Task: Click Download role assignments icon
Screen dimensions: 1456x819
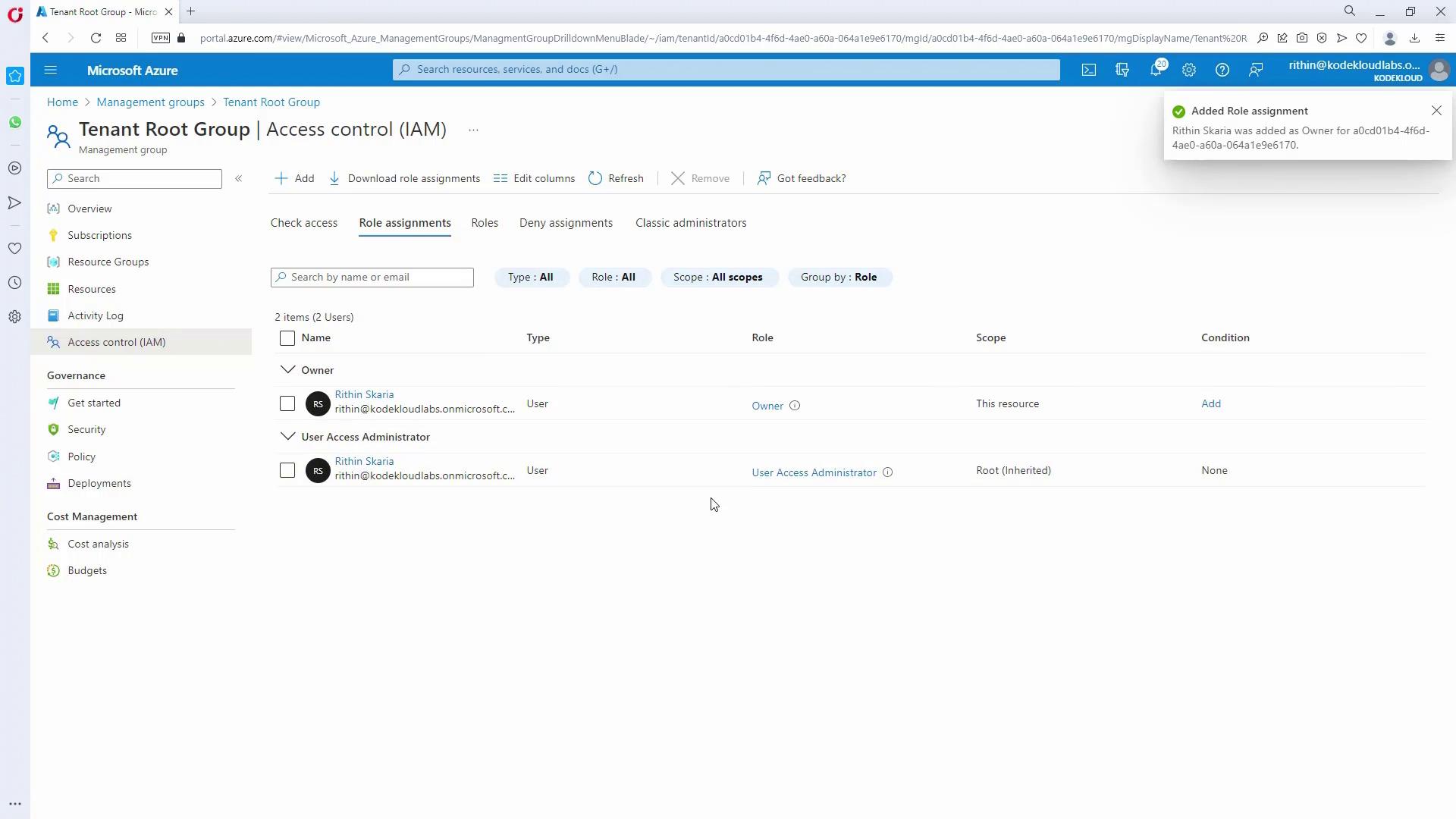Action: pos(334,178)
